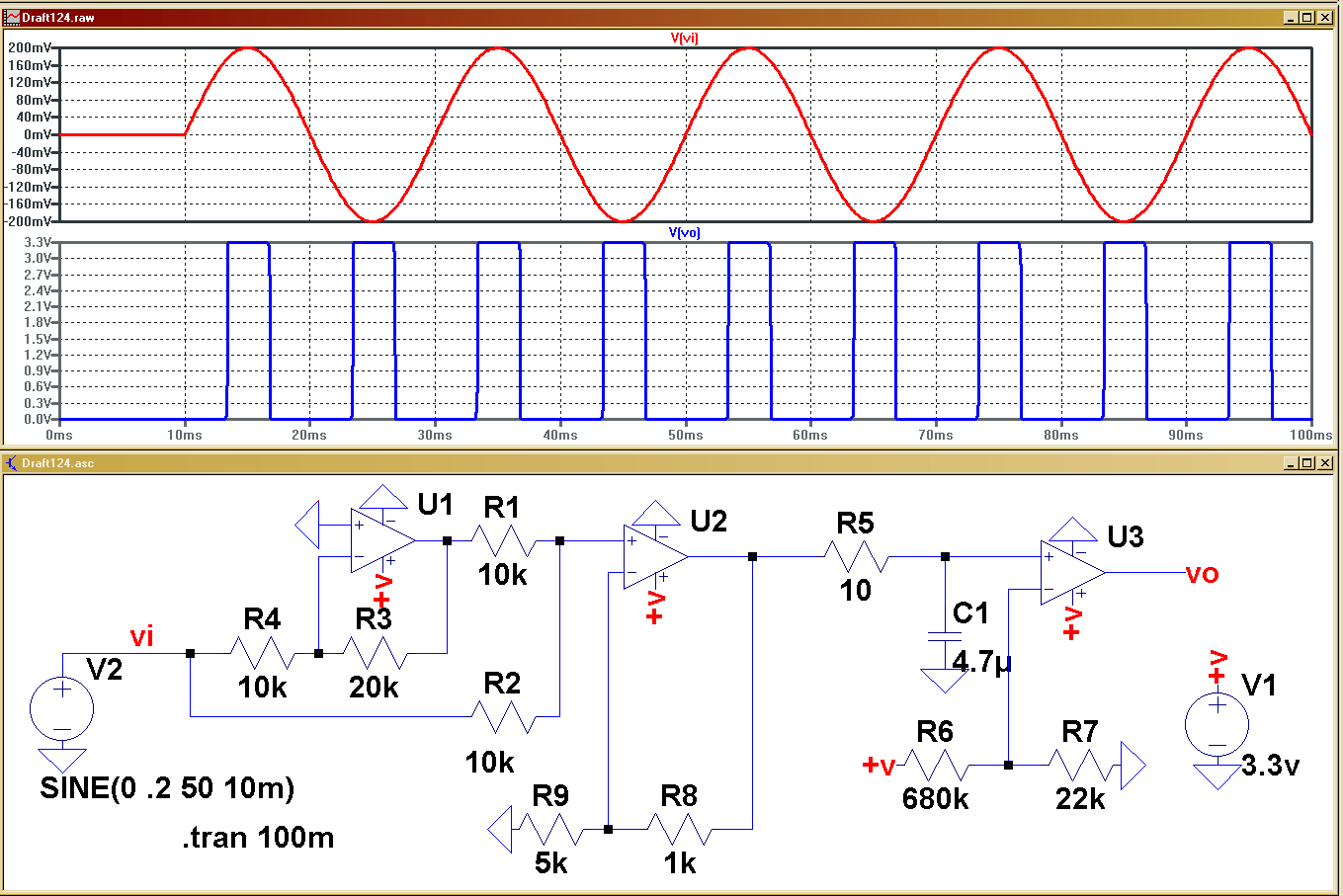Click the vo output net label
This screenshot has width=1343, height=896.
pyautogui.click(x=1203, y=574)
